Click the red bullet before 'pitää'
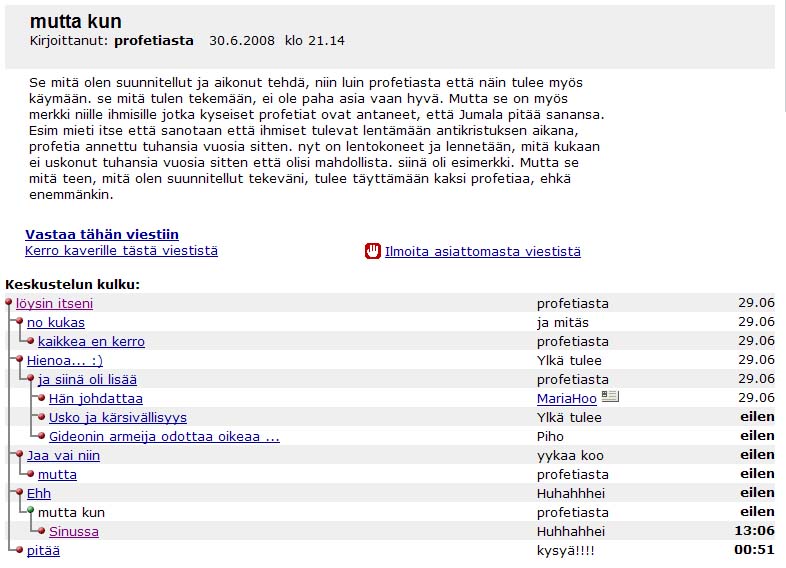 [20, 550]
